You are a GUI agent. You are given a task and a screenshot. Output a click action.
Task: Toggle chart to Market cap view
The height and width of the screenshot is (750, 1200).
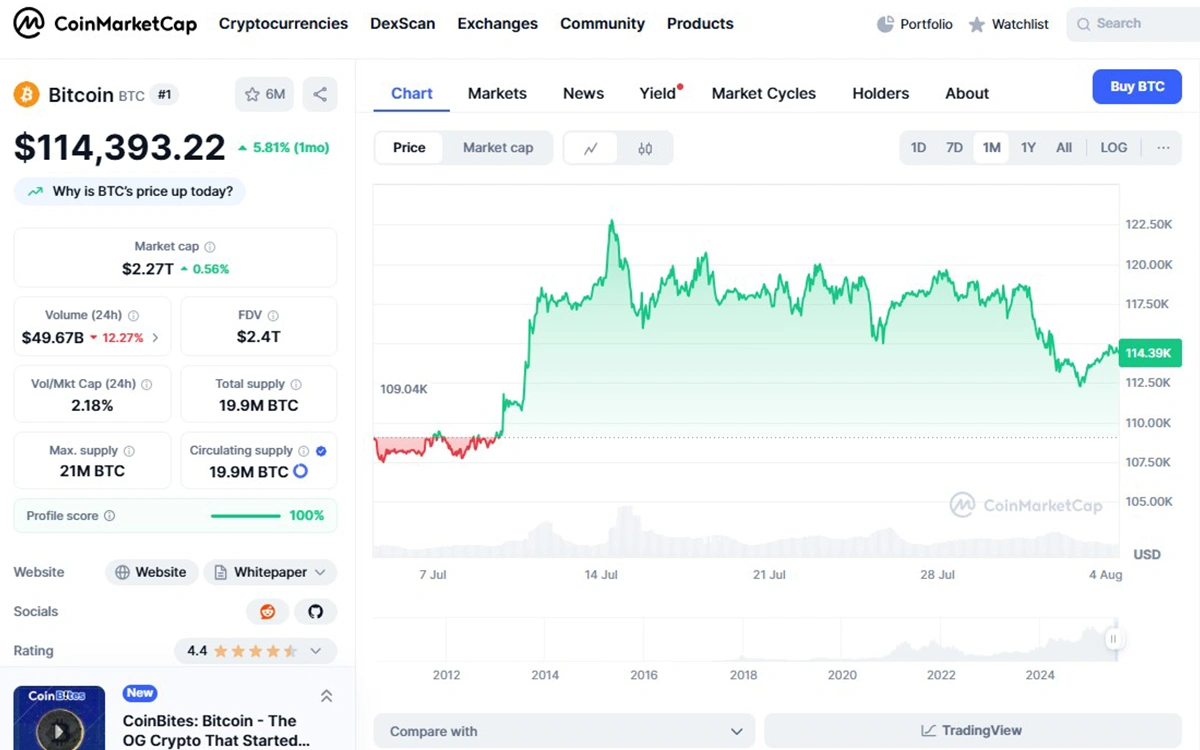[497, 148]
